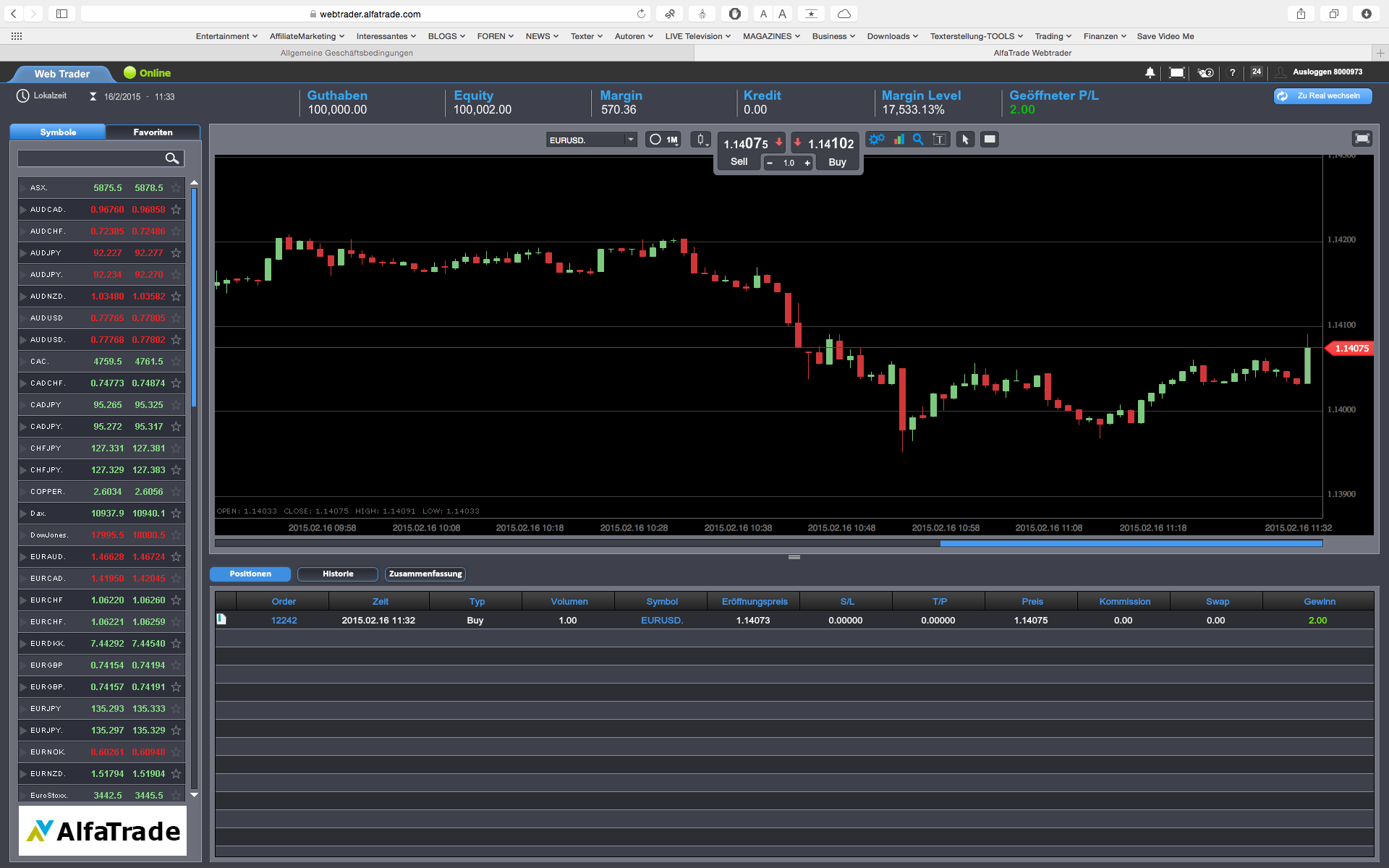Screen dimensions: 1389x868
Task: Favorite the EURCHF symbol star
Action: point(176,600)
